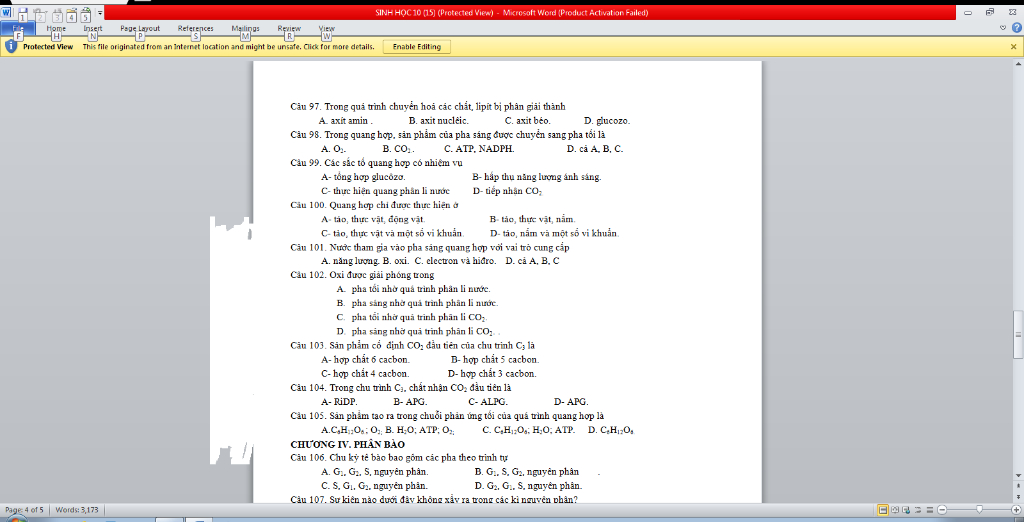Click the Print Preview icon with keytip 5
Screen dimensions: 1024x522
(86, 13)
